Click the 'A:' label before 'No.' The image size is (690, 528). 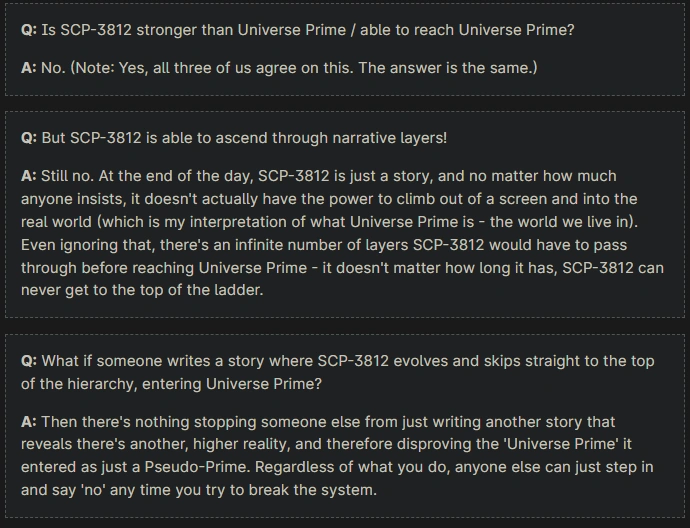pyautogui.click(x=29, y=68)
